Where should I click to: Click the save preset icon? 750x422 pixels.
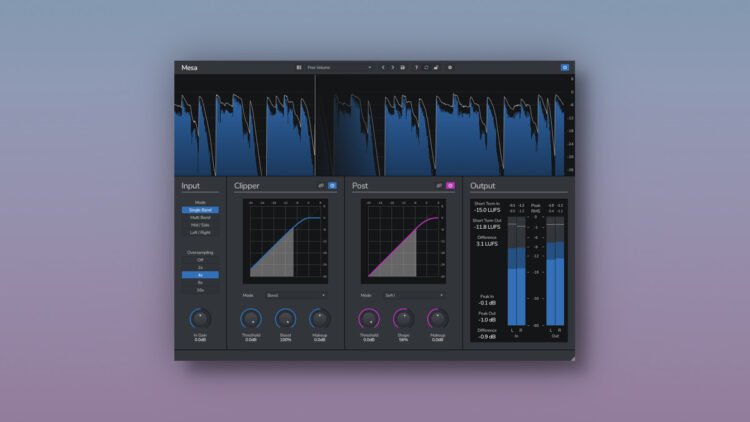(x=403, y=68)
